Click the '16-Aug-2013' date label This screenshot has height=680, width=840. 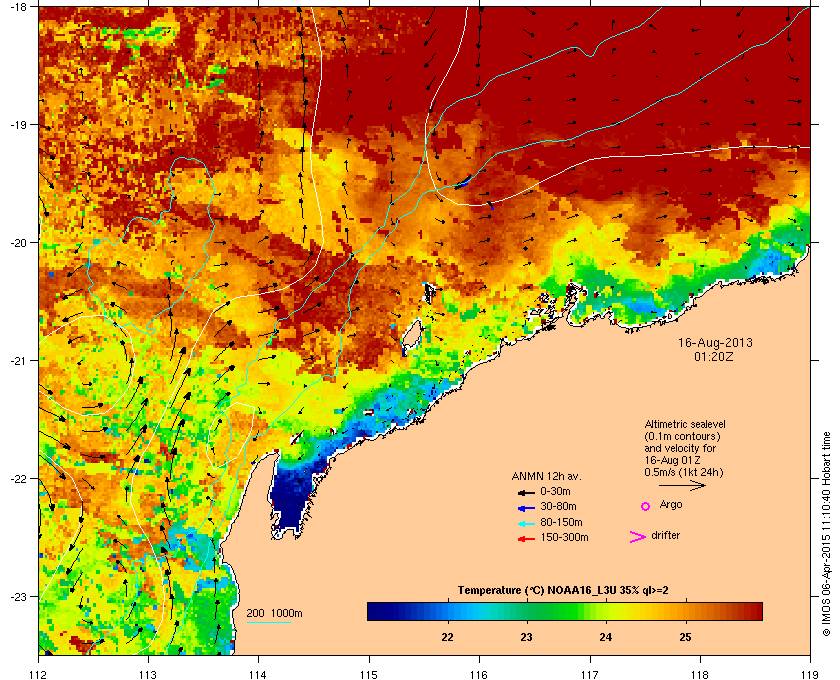pyautogui.click(x=715, y=342)
